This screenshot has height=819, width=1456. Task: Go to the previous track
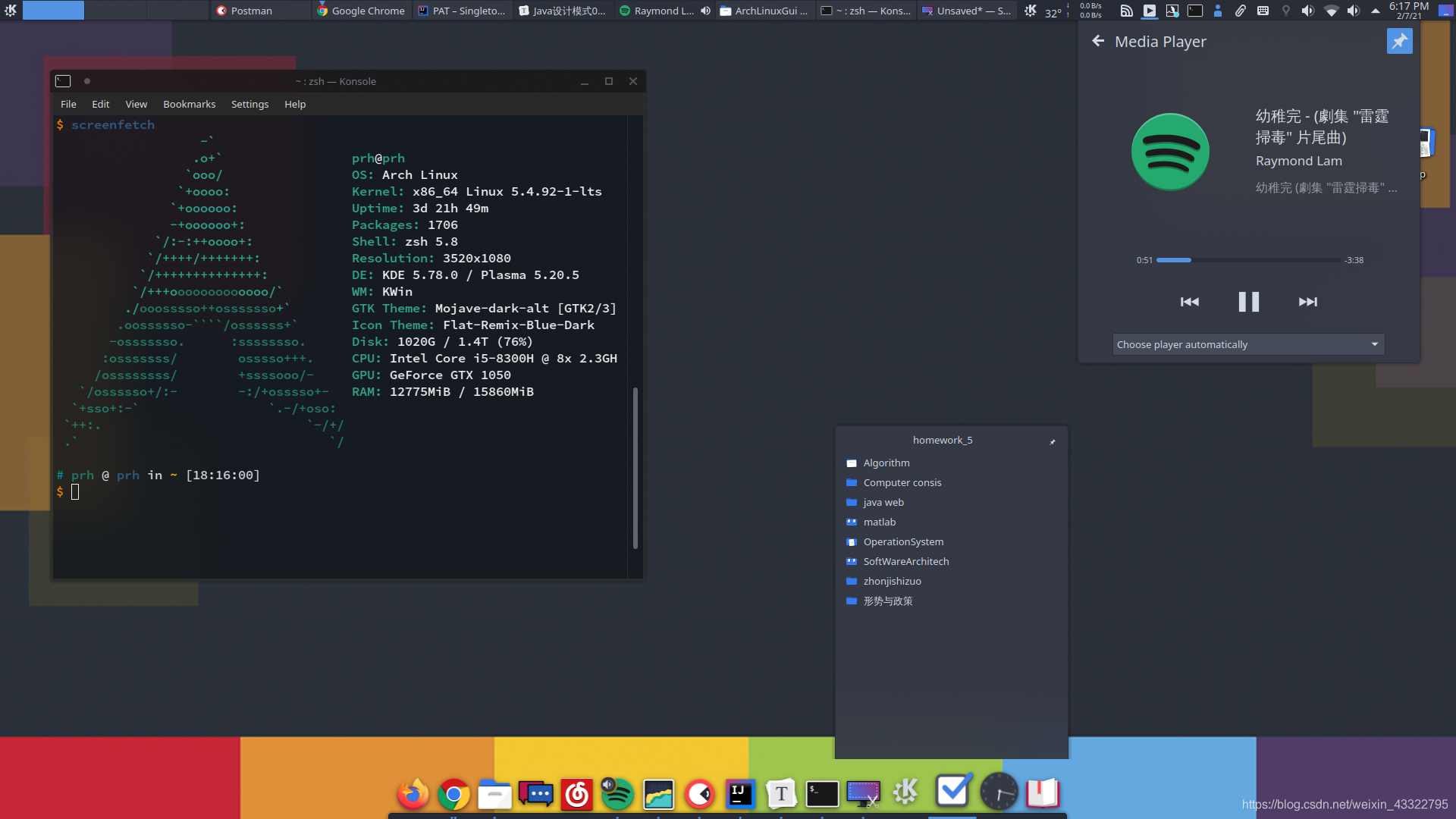[x=1189, y=302]
